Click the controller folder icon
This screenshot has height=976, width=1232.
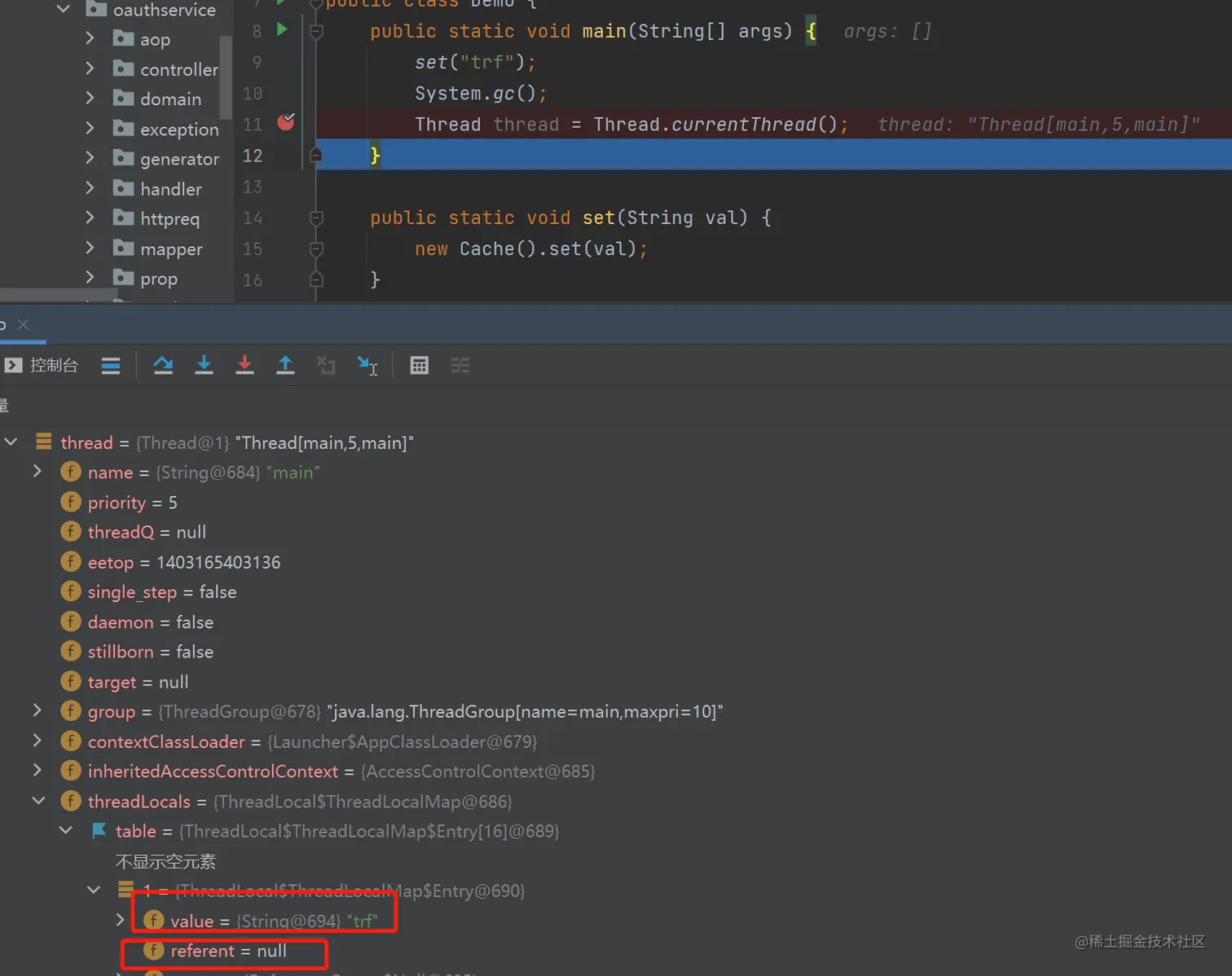coord(123,68)
